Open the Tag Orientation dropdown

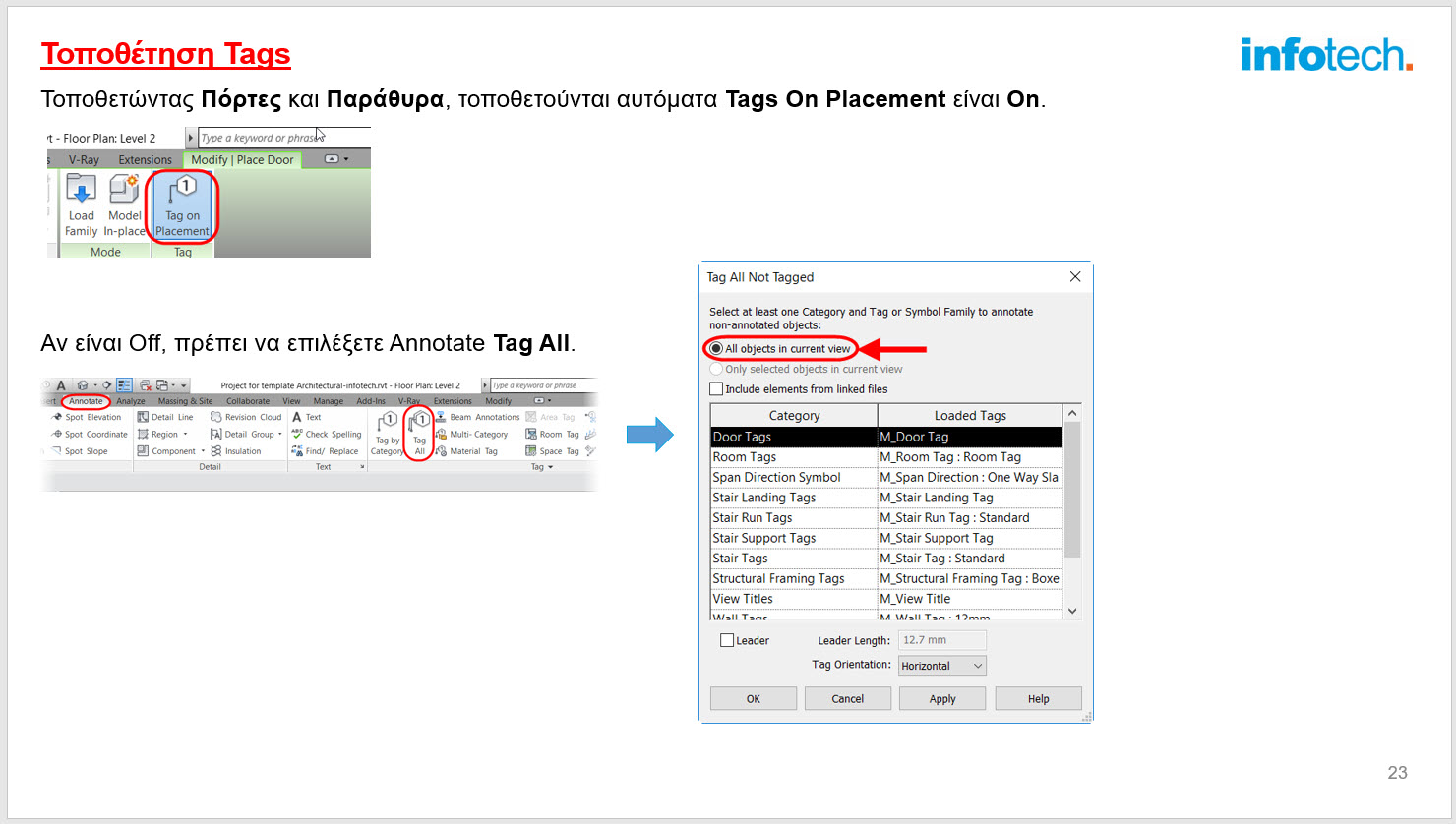click(942, 666)
